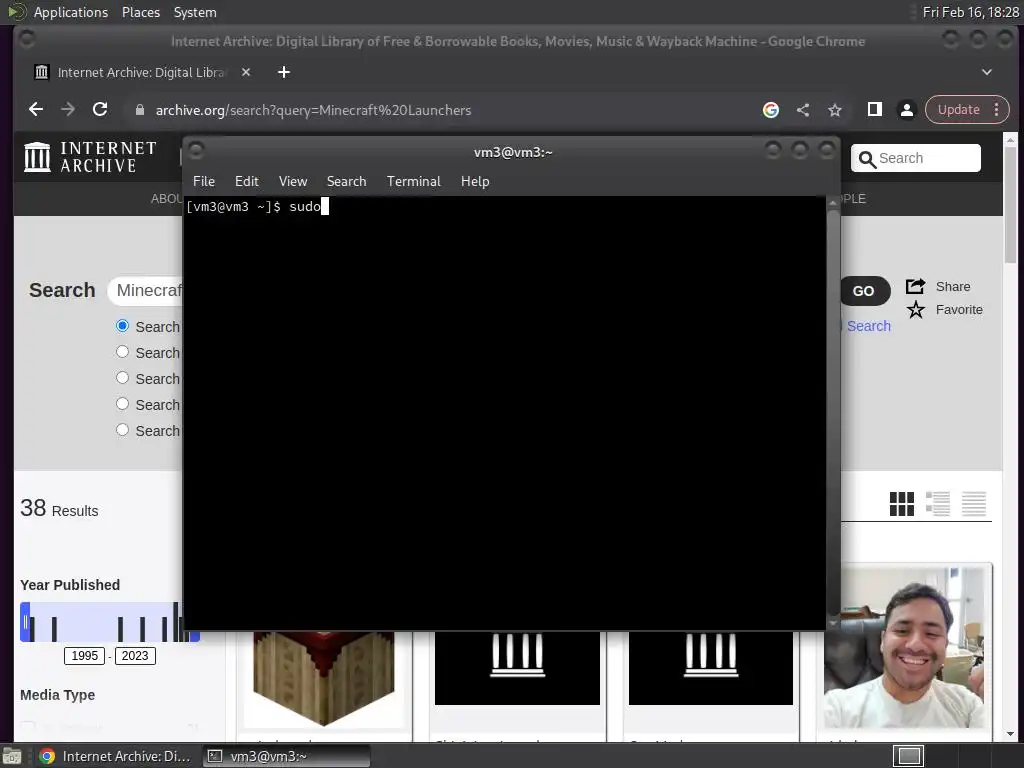The image size is (1024, 768).
Task: View site info via lock icon
Action: point(139,110)
